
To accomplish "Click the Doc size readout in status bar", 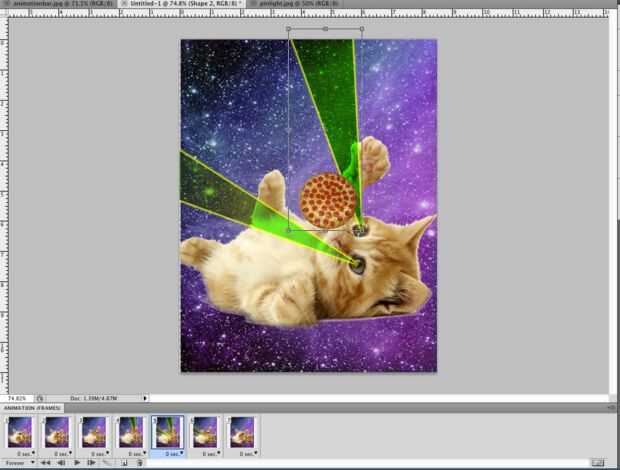I will pyautogui.click(x=94, y=398).
